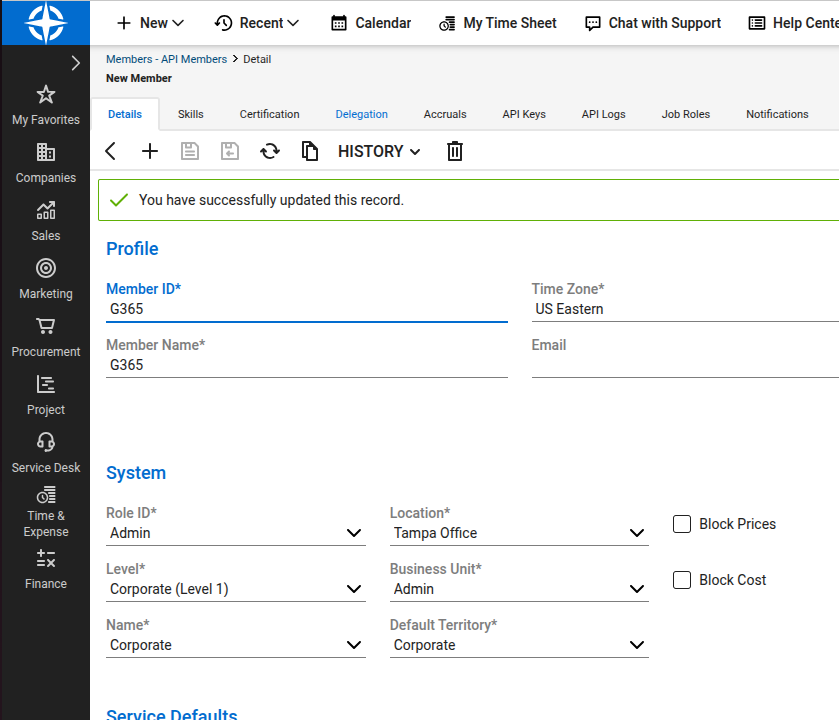Open the Name dropdown showing Corporate

[235, 645]
